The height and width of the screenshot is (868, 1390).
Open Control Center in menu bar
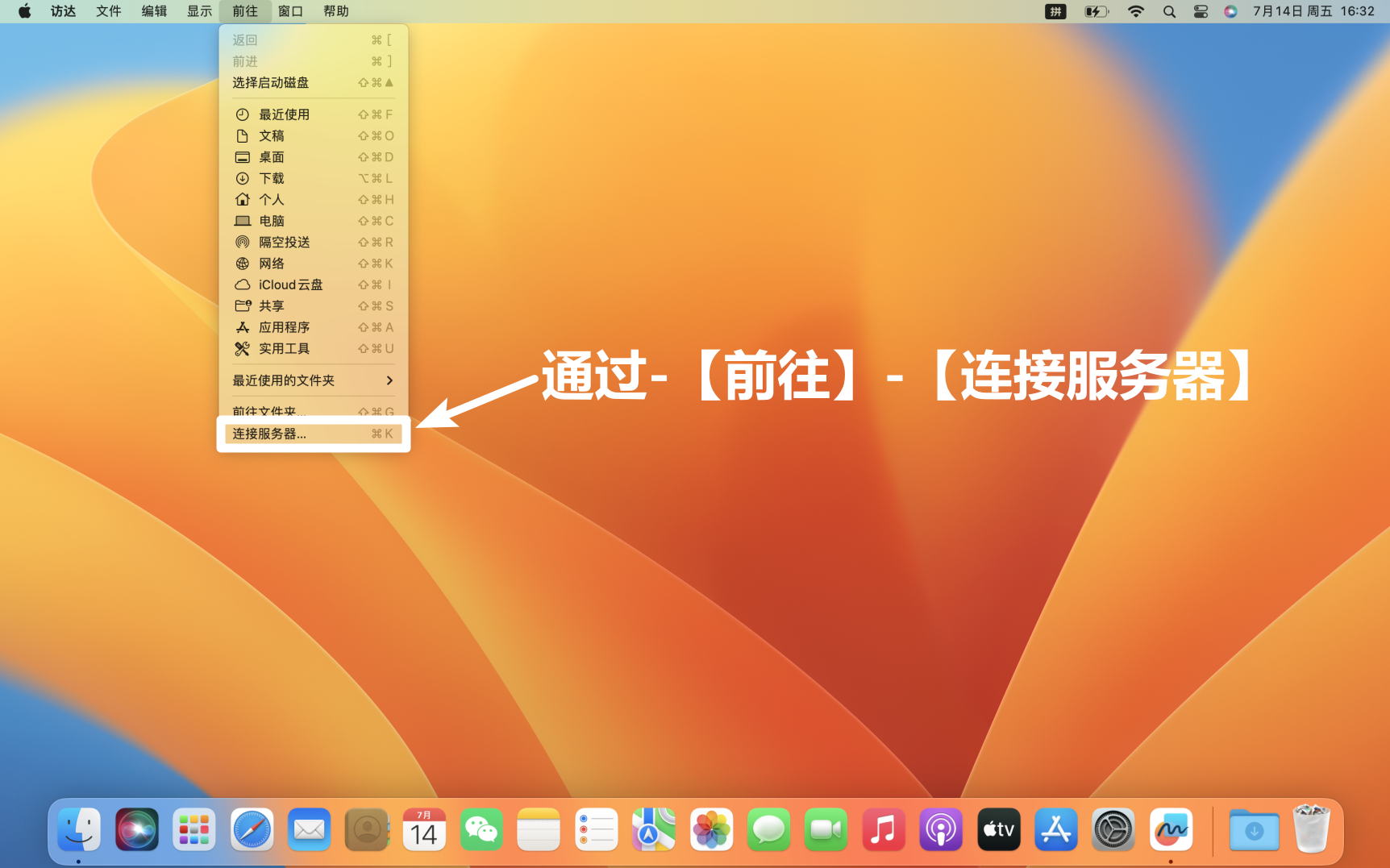[1201, 11]
